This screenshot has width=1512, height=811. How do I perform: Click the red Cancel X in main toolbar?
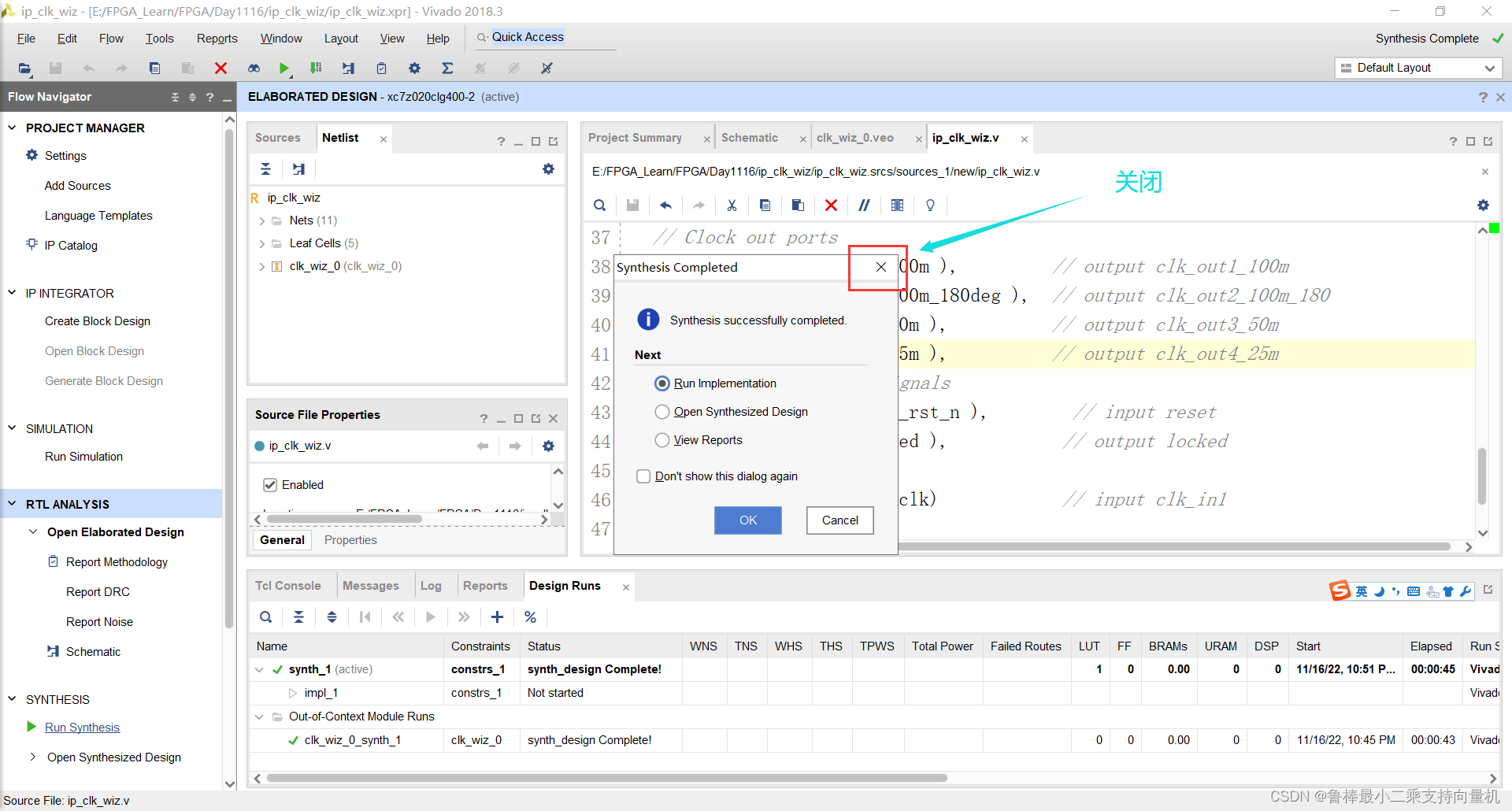[x=220, y=69]
